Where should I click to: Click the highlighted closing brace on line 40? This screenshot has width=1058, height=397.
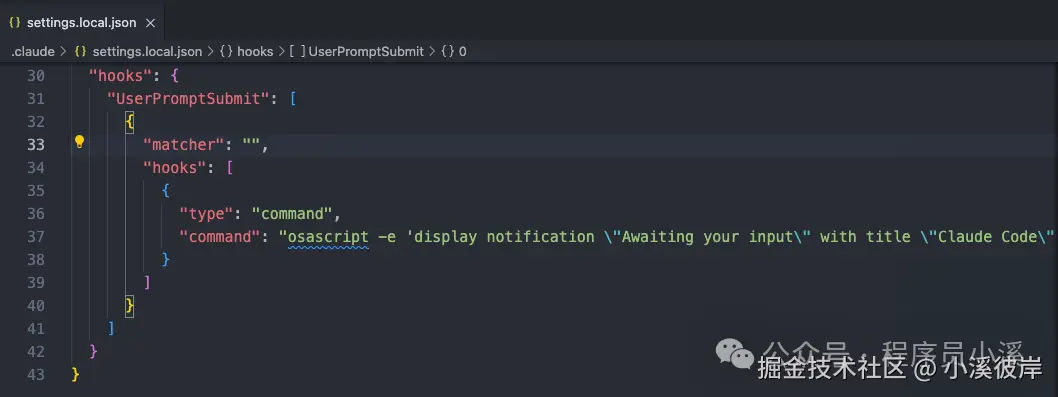[130, 305]
